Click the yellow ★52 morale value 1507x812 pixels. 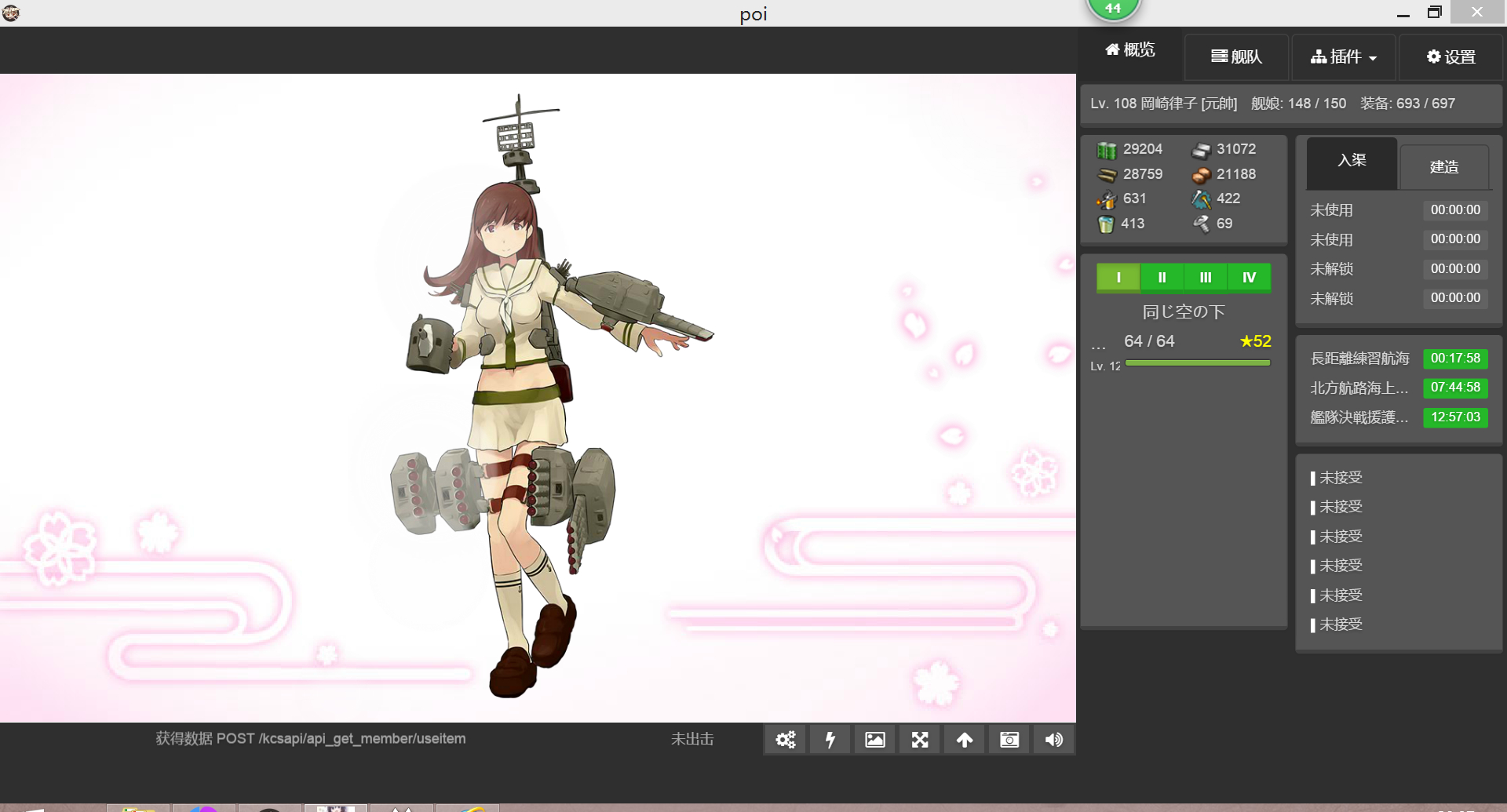click(1255, 341)
